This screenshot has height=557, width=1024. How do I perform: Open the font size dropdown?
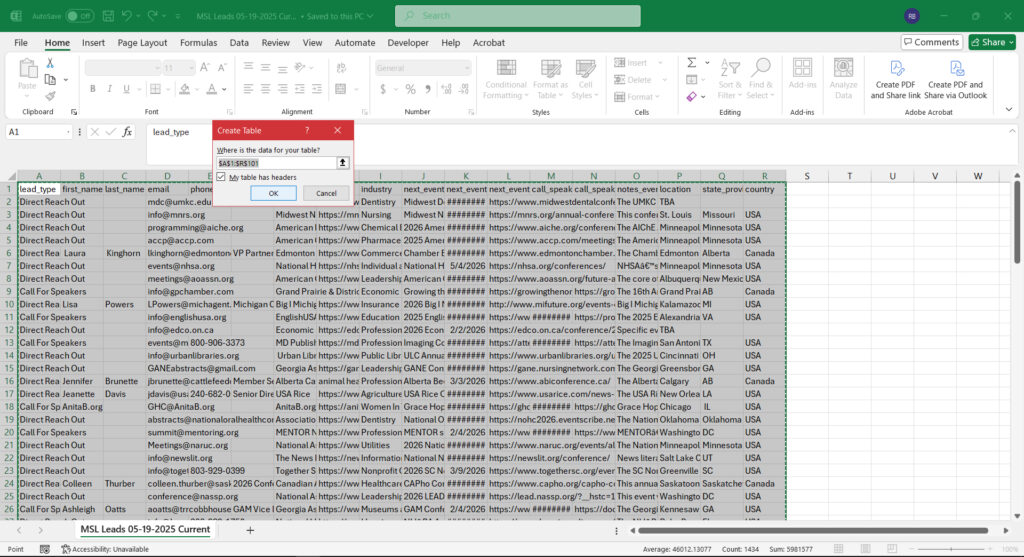pyautogui.click(x=191, y=68)
